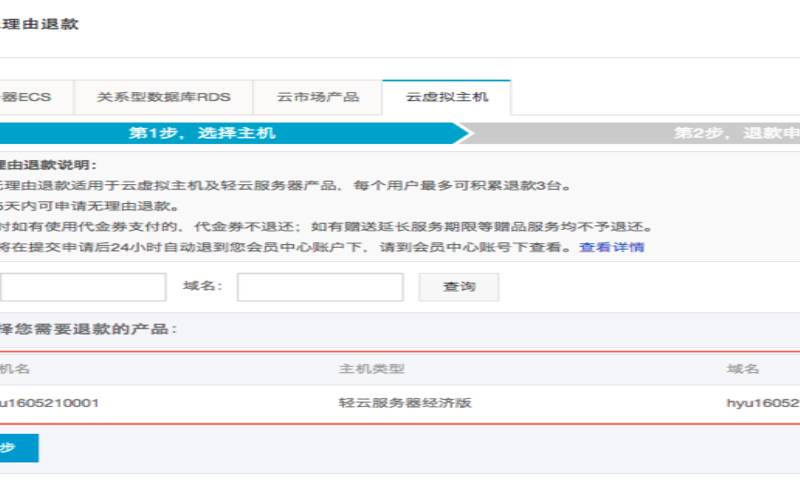The image size is (800, 500).
Task: Focus the 域名 input field
Action: pos(320,287)
